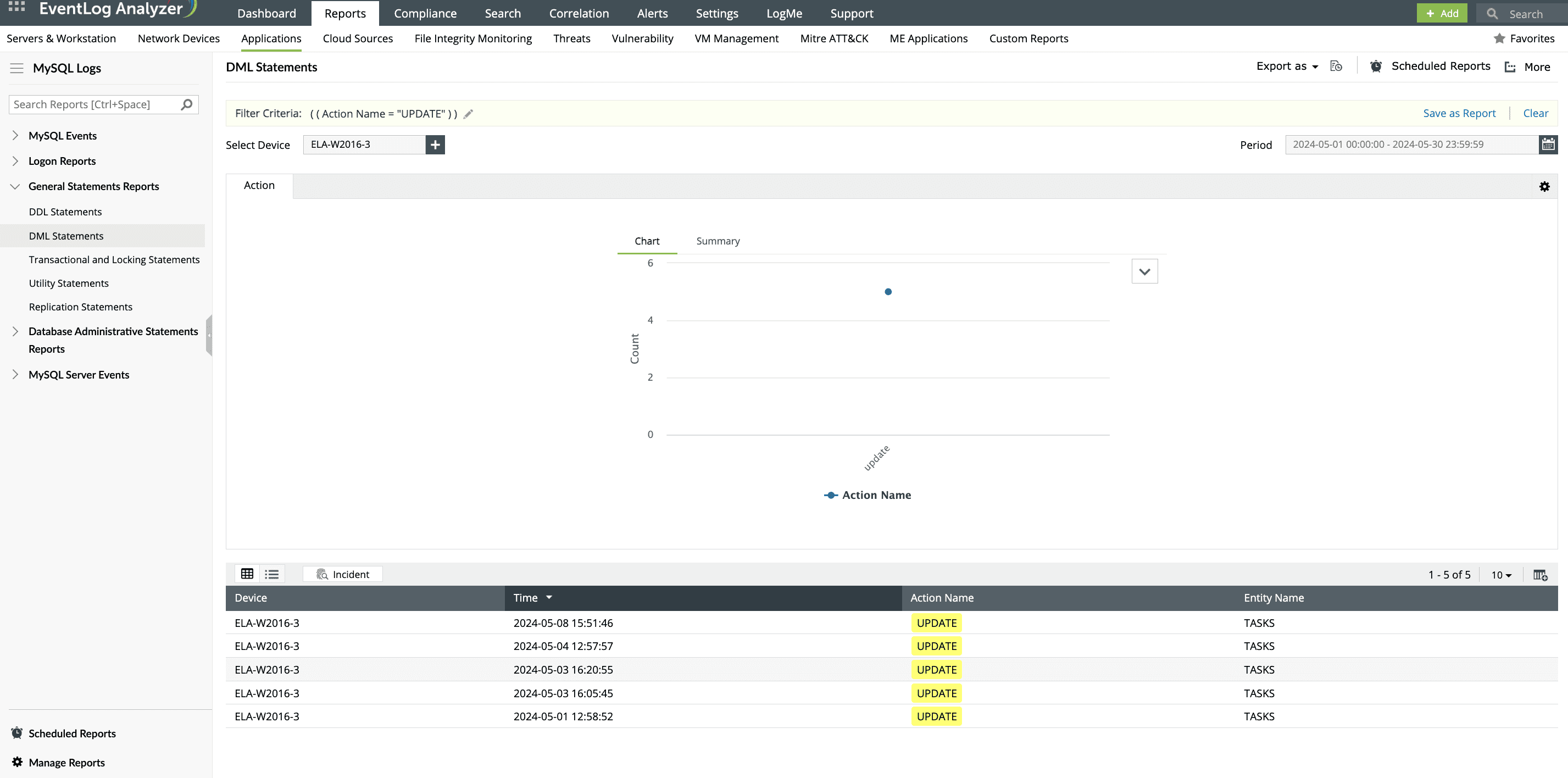
Task: Collapse the left sidebar panel handle
Action: point(209,335)
